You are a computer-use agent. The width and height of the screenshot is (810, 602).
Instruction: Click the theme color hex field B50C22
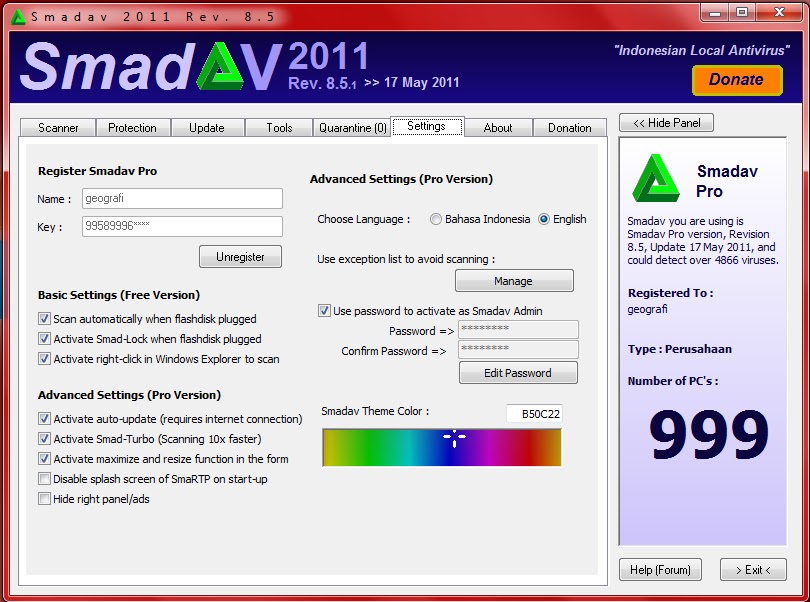point(534,414)
